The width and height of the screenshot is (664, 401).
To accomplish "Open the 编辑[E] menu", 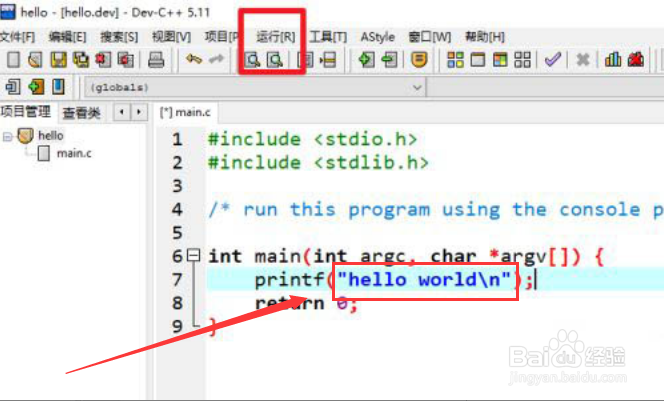I will coord(67,37).
